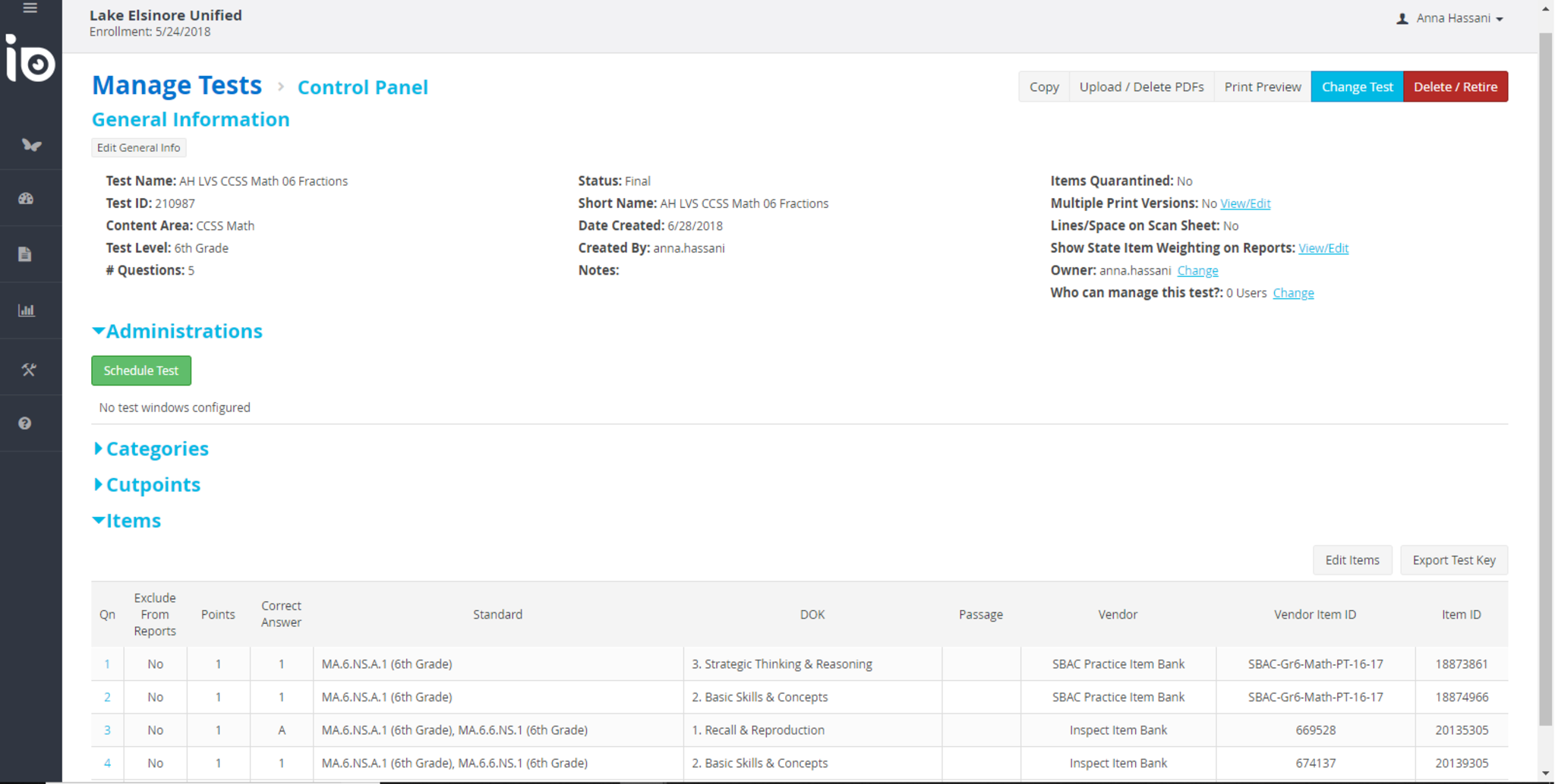
Task: Go to Manage Tests breadcrumb
Action: click(x=176, y=85)
